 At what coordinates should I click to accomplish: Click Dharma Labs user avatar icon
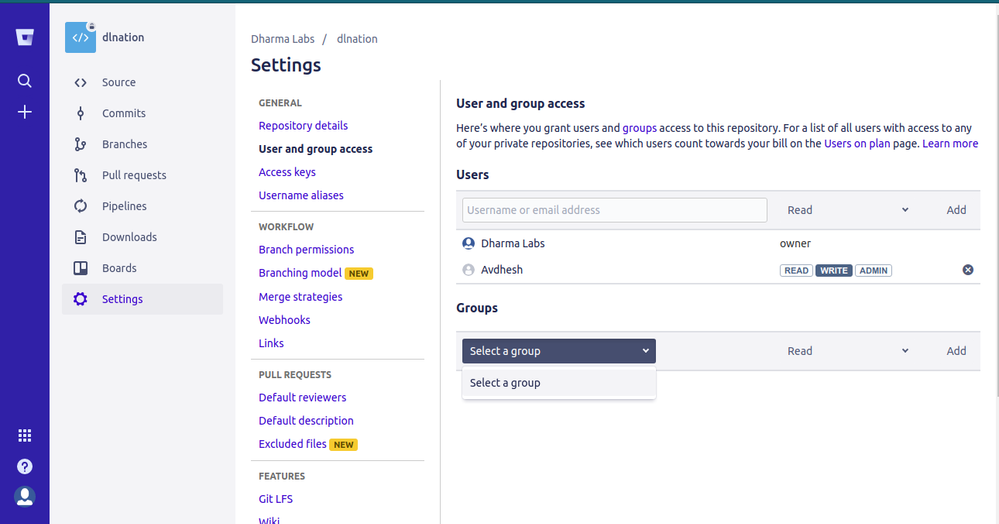[468, 244]
